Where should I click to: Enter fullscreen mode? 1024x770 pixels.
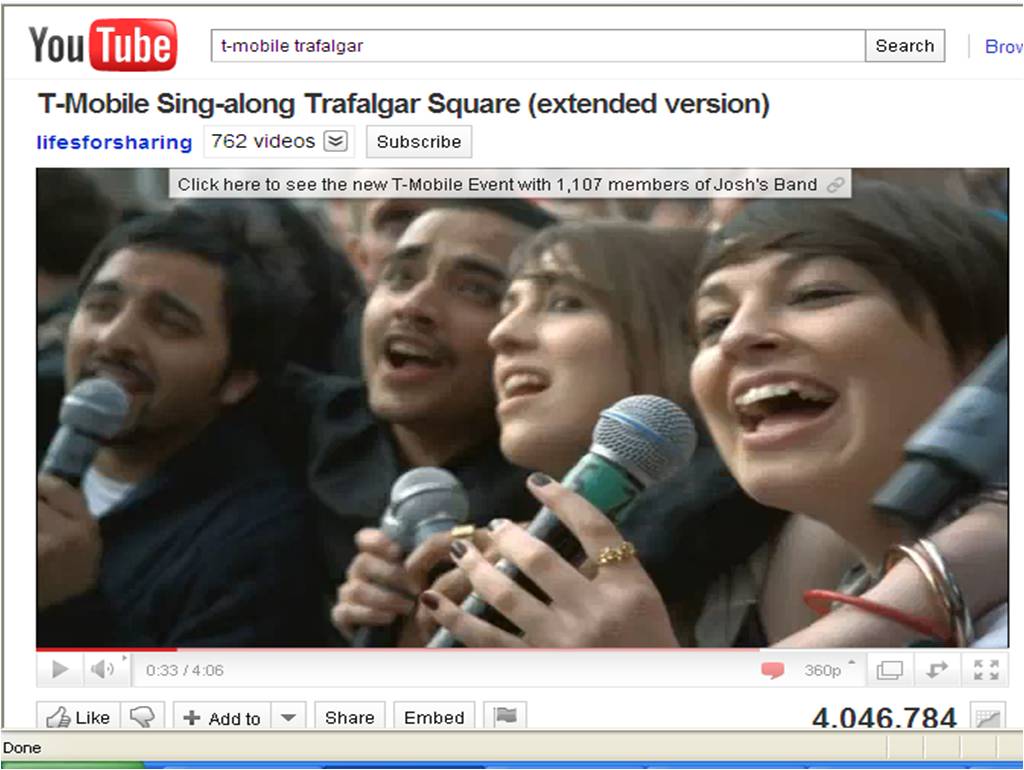coord(985,670)
